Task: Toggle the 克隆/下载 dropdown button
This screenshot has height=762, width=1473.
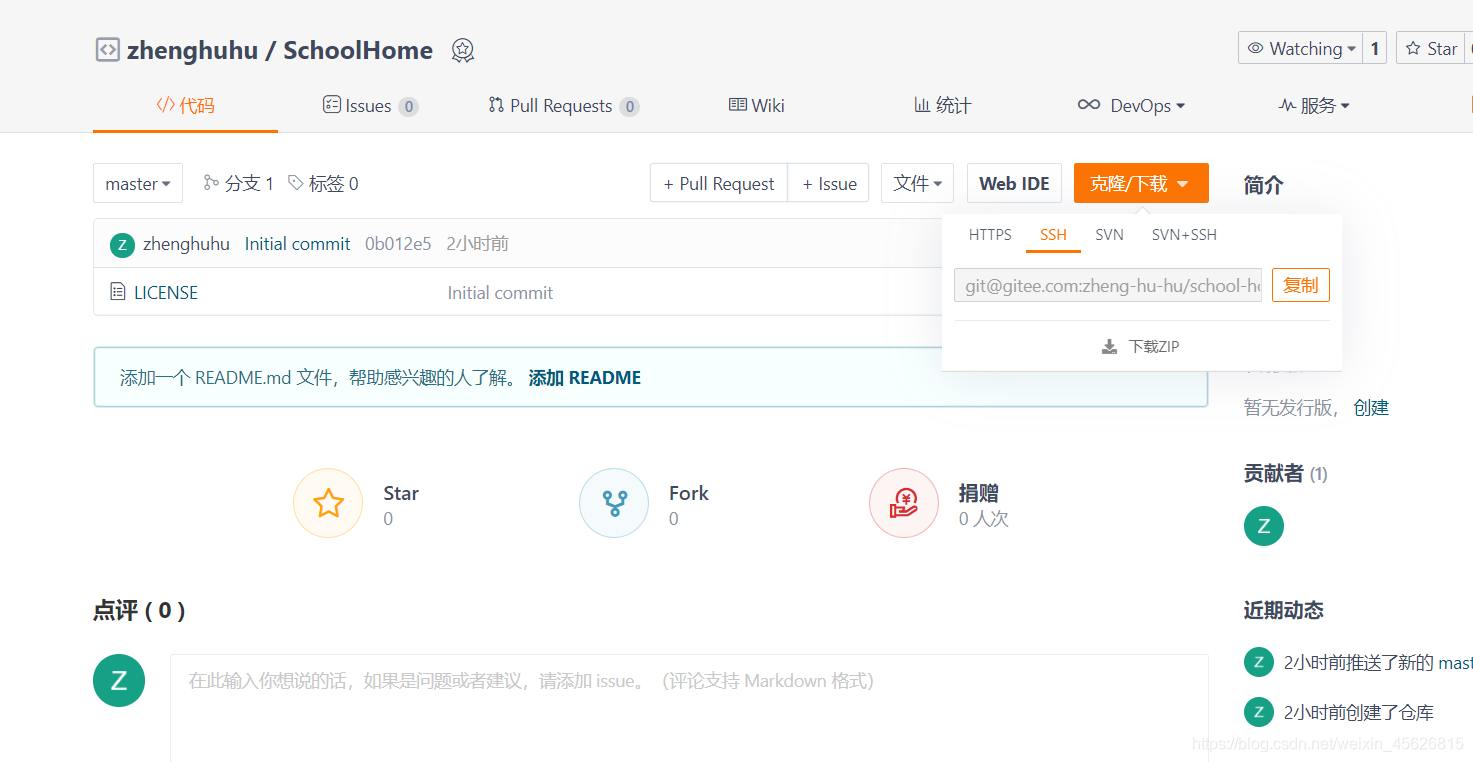Action: [1141, 184]
